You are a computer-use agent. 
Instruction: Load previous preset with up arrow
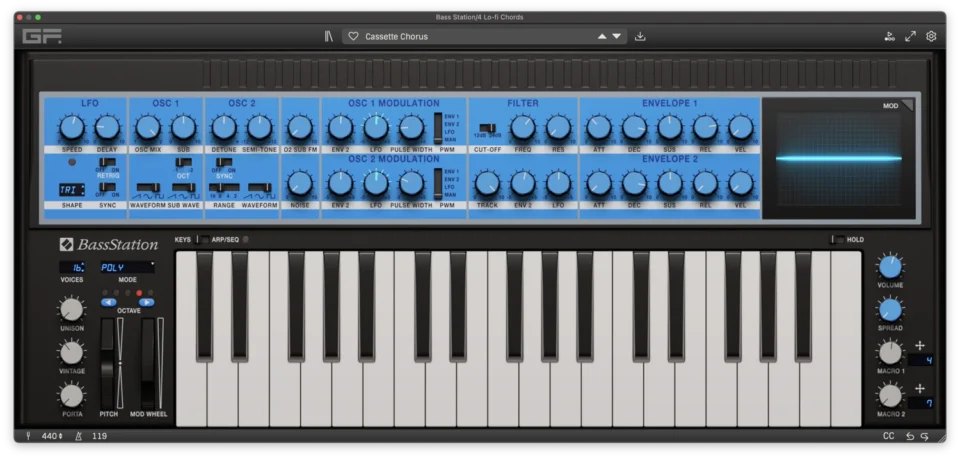tap(602, 37)
